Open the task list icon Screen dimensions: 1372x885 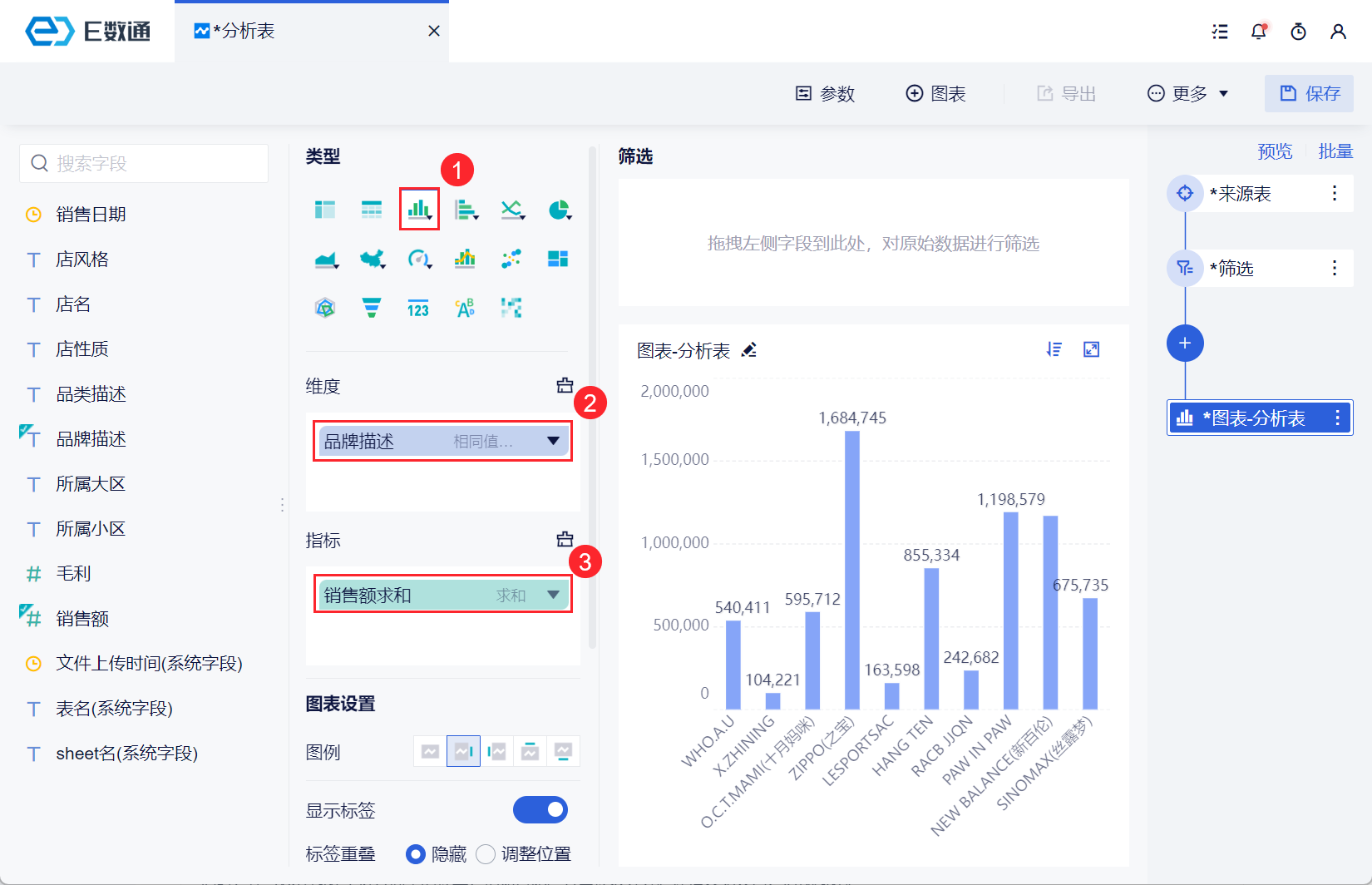click(x=1220, y=32)
